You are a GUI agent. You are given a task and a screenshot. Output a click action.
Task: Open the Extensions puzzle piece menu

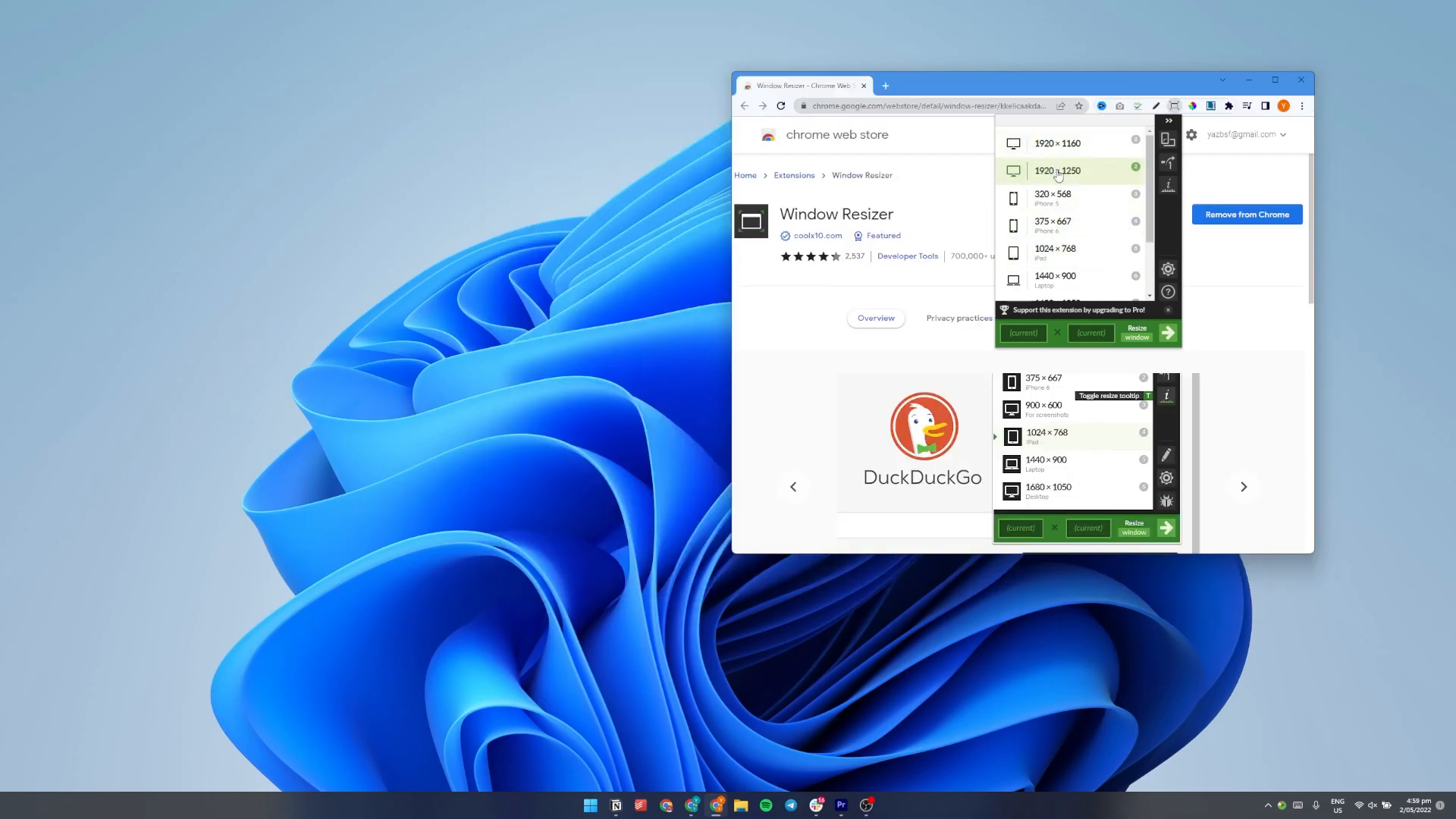pos(1228,106)
